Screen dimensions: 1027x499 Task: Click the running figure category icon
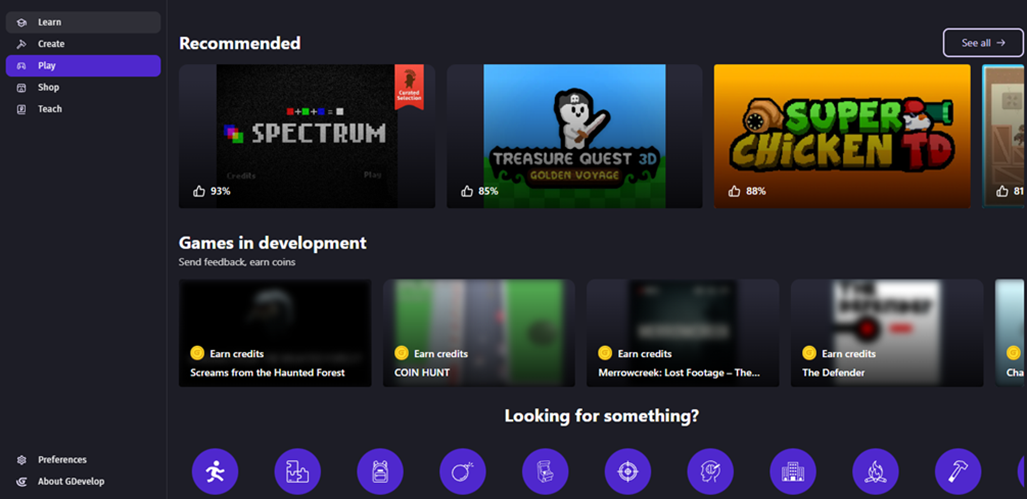click(x=215, y=471)
